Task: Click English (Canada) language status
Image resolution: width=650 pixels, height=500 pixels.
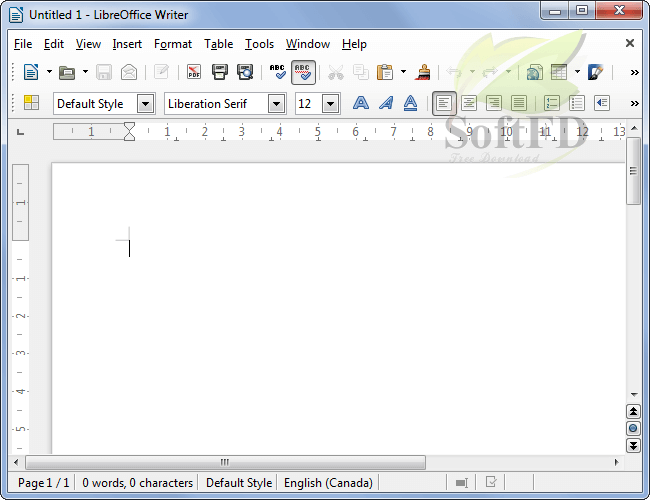Action: (328, 483)
